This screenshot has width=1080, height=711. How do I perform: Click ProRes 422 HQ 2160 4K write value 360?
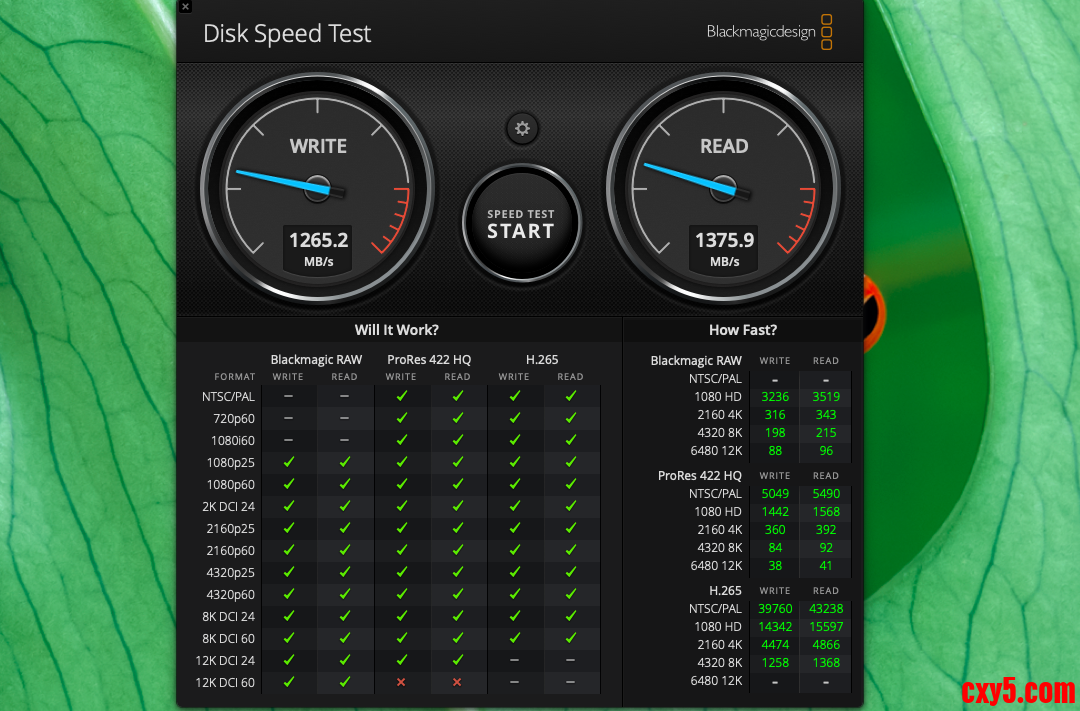(x=775, y=530)
